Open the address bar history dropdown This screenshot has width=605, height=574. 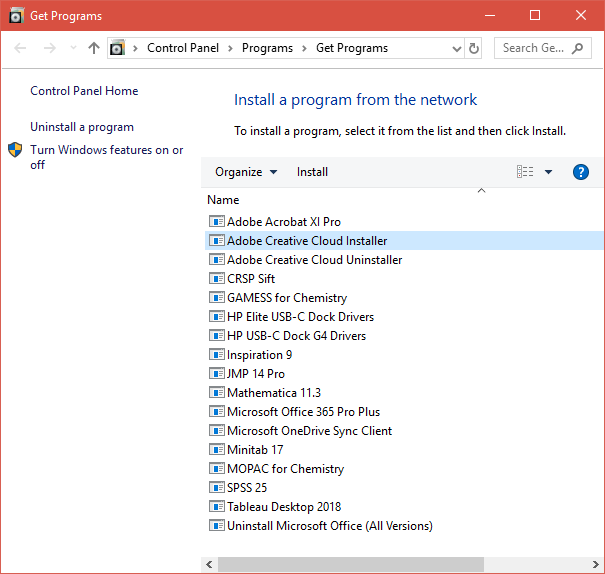[x=456, y=48]
